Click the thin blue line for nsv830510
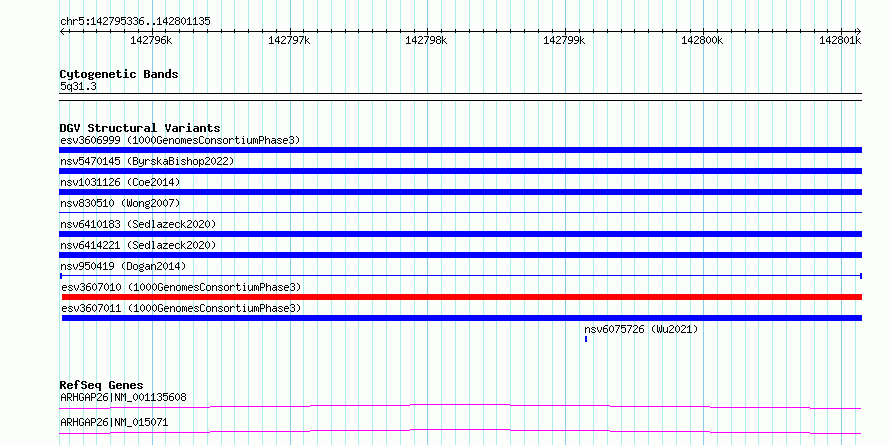 (460, 213)
